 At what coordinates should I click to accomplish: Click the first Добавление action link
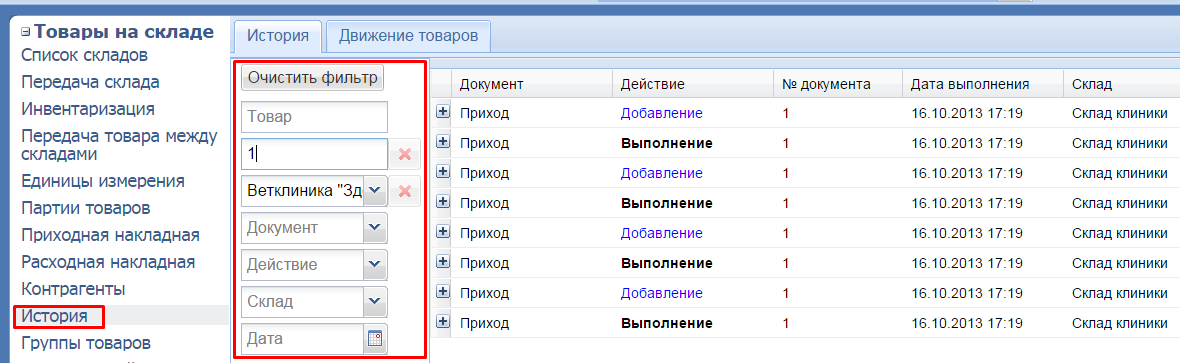click(x=661, y=113)
